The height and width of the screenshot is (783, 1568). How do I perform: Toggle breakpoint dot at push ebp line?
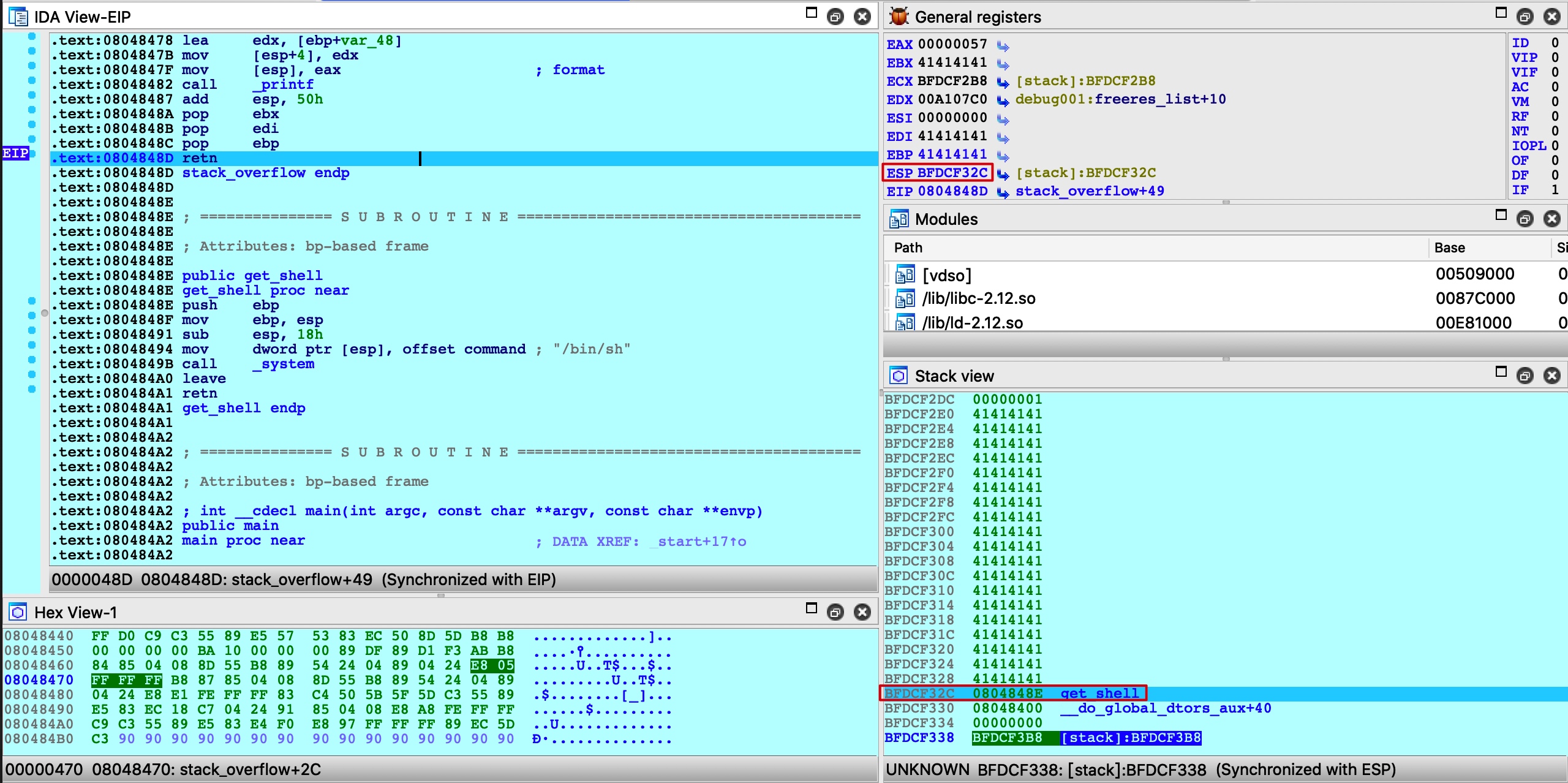pyautogui.click(x=32, y=301)
